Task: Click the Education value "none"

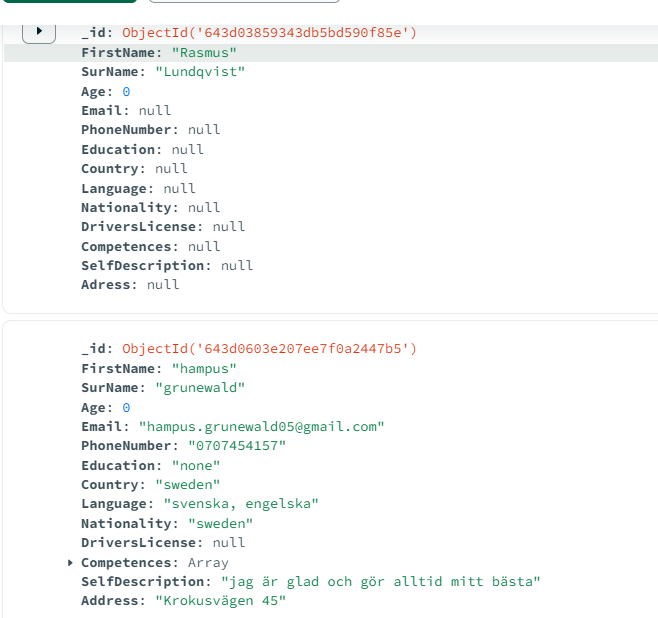Action: click(196, 466)
